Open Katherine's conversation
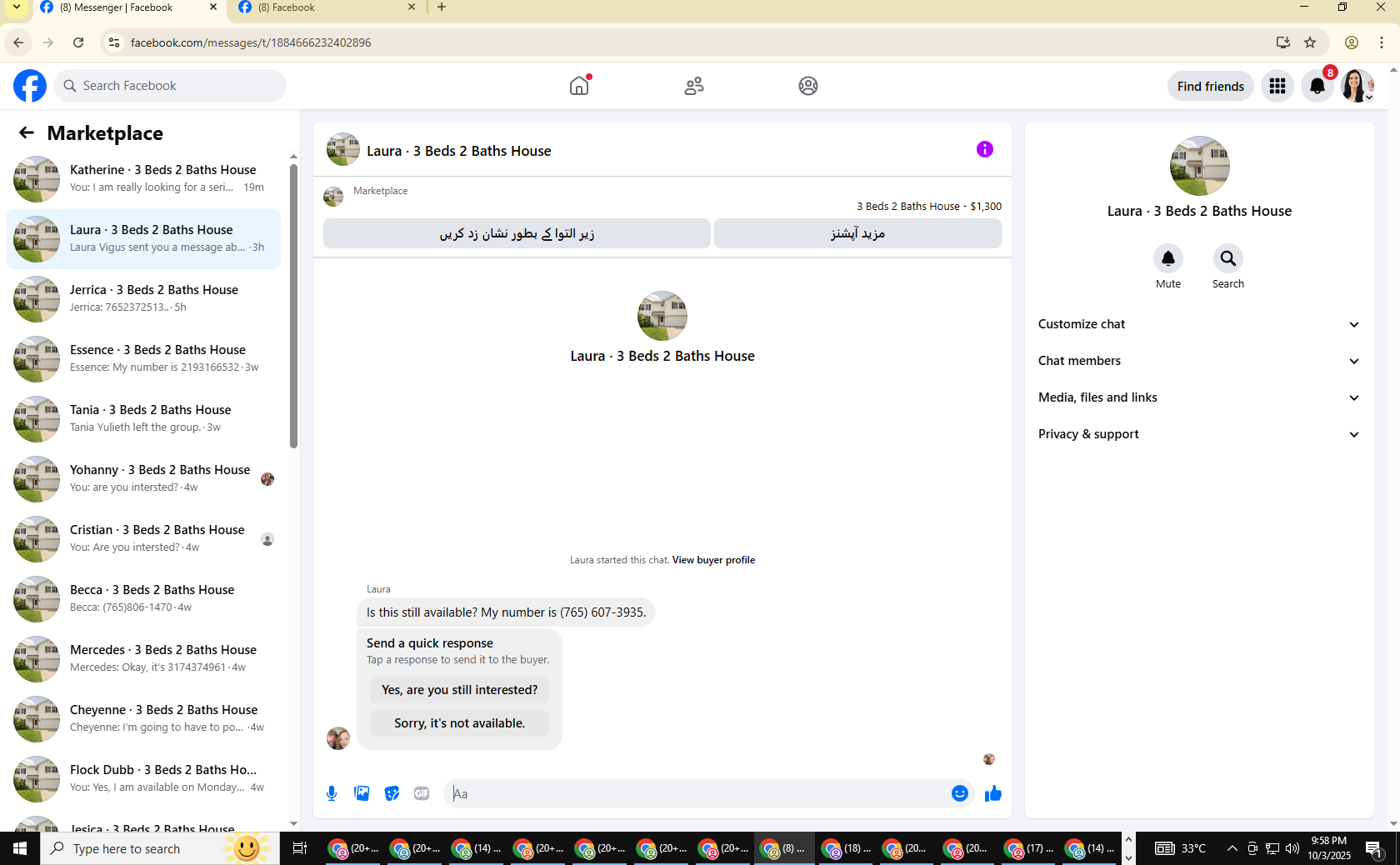Screen dimensions: 1400x865 (143, 179)
